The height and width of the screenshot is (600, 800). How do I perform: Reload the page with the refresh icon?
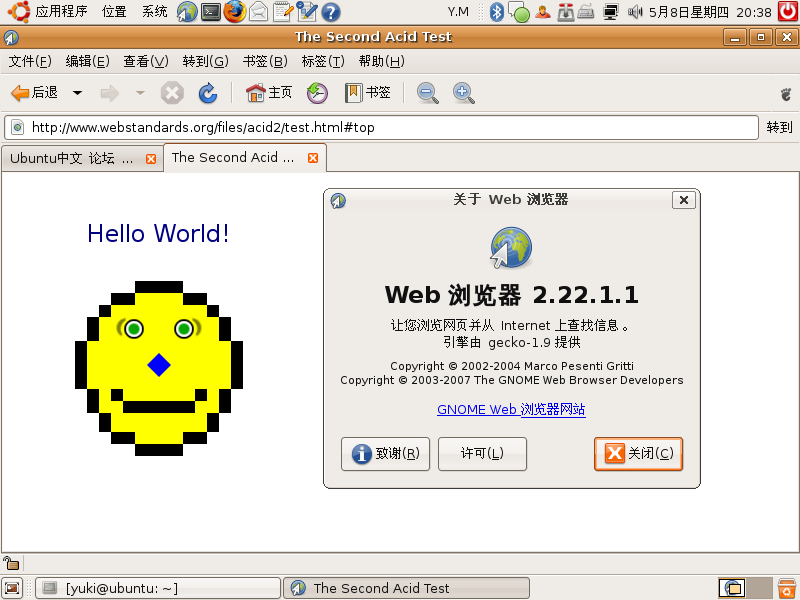tap(208, 93)
